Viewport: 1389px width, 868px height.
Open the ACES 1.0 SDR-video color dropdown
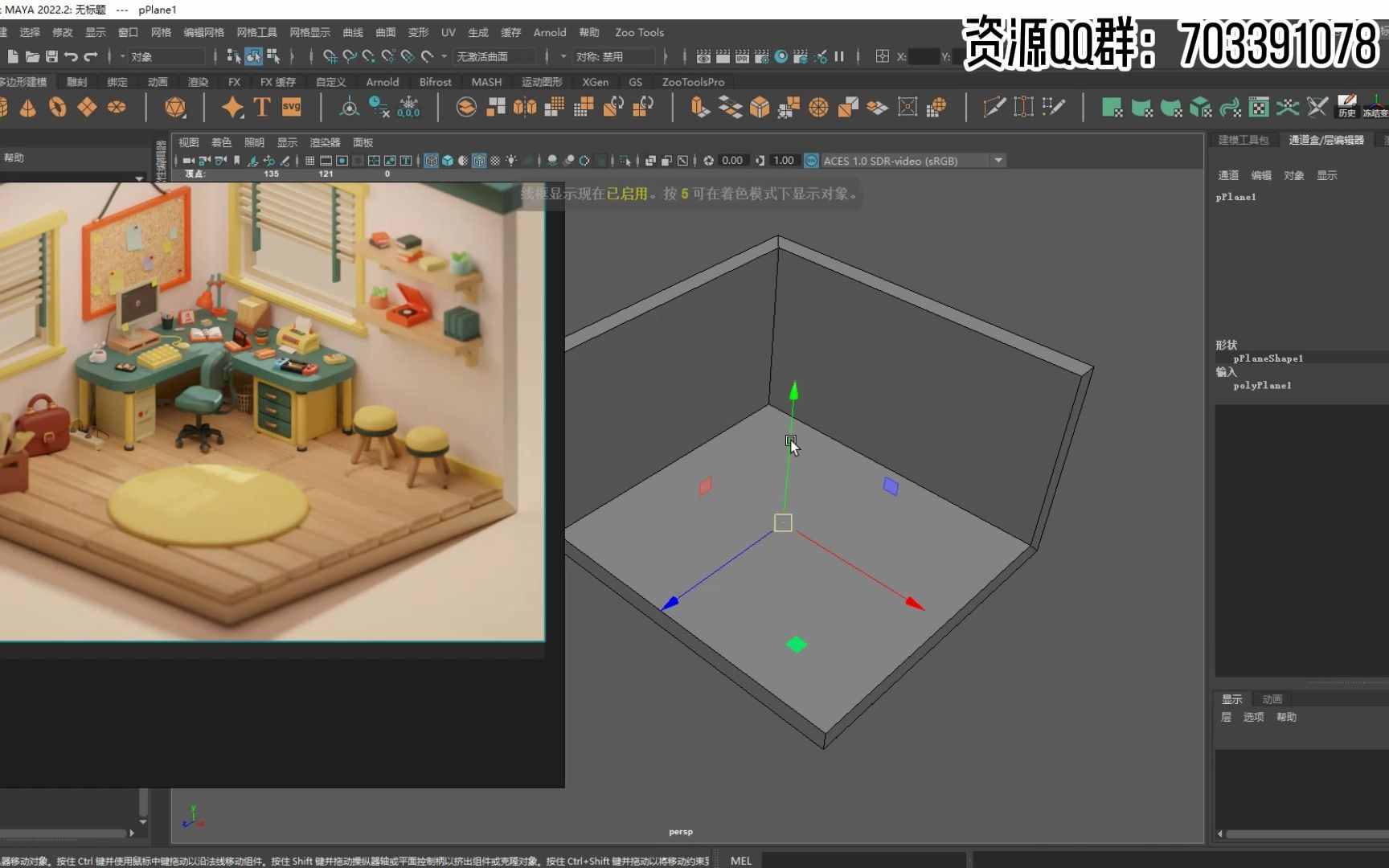tap(998, 160)
